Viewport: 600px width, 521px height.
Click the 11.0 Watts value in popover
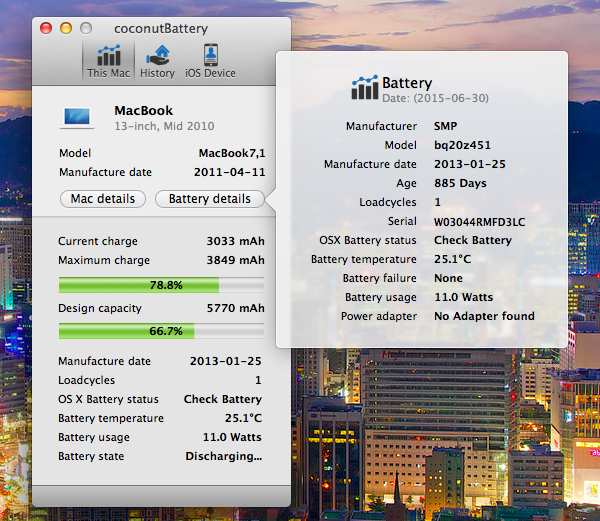[x=463, y=297]
